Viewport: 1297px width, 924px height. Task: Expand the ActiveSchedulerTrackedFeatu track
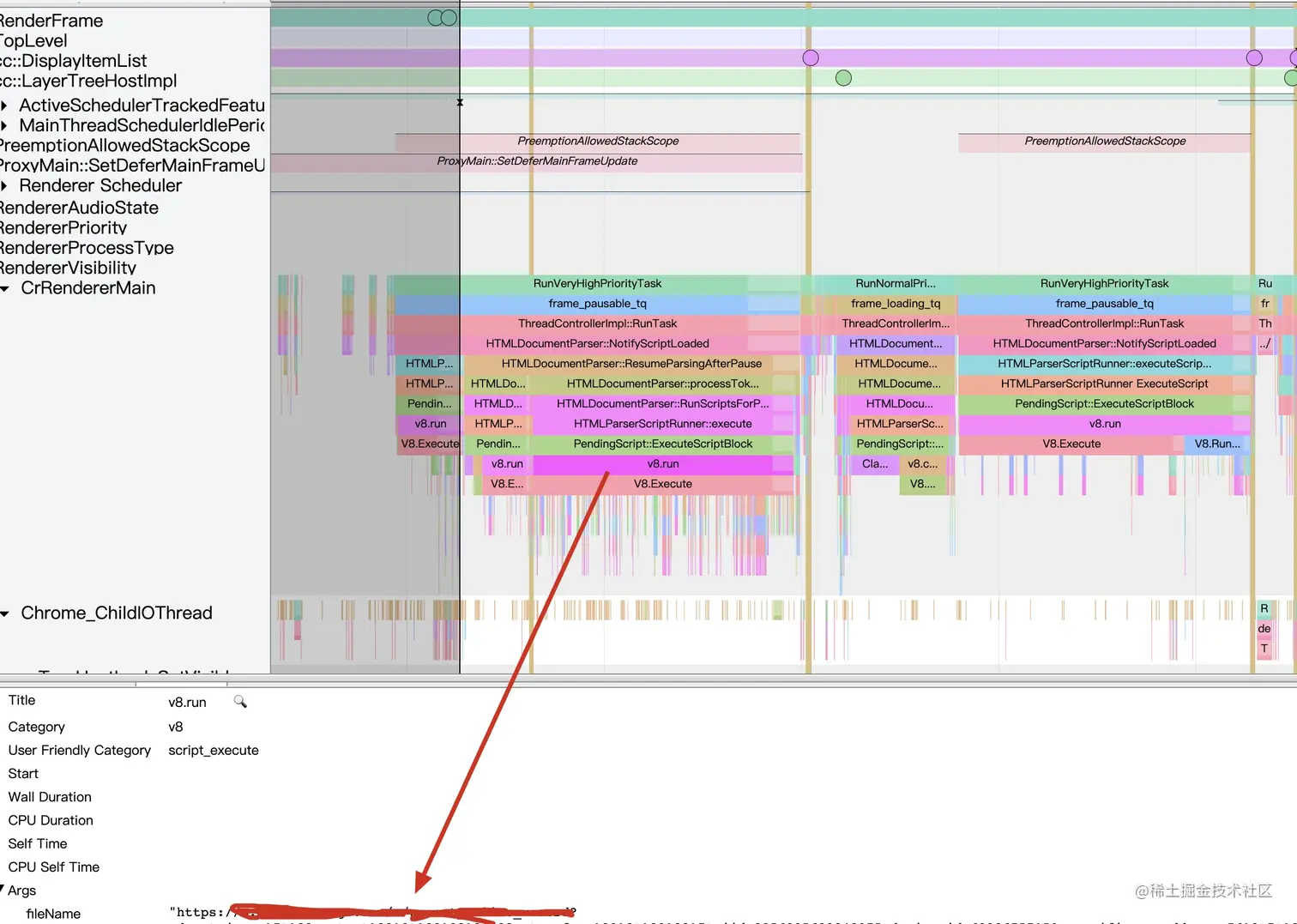pos(4,106)
